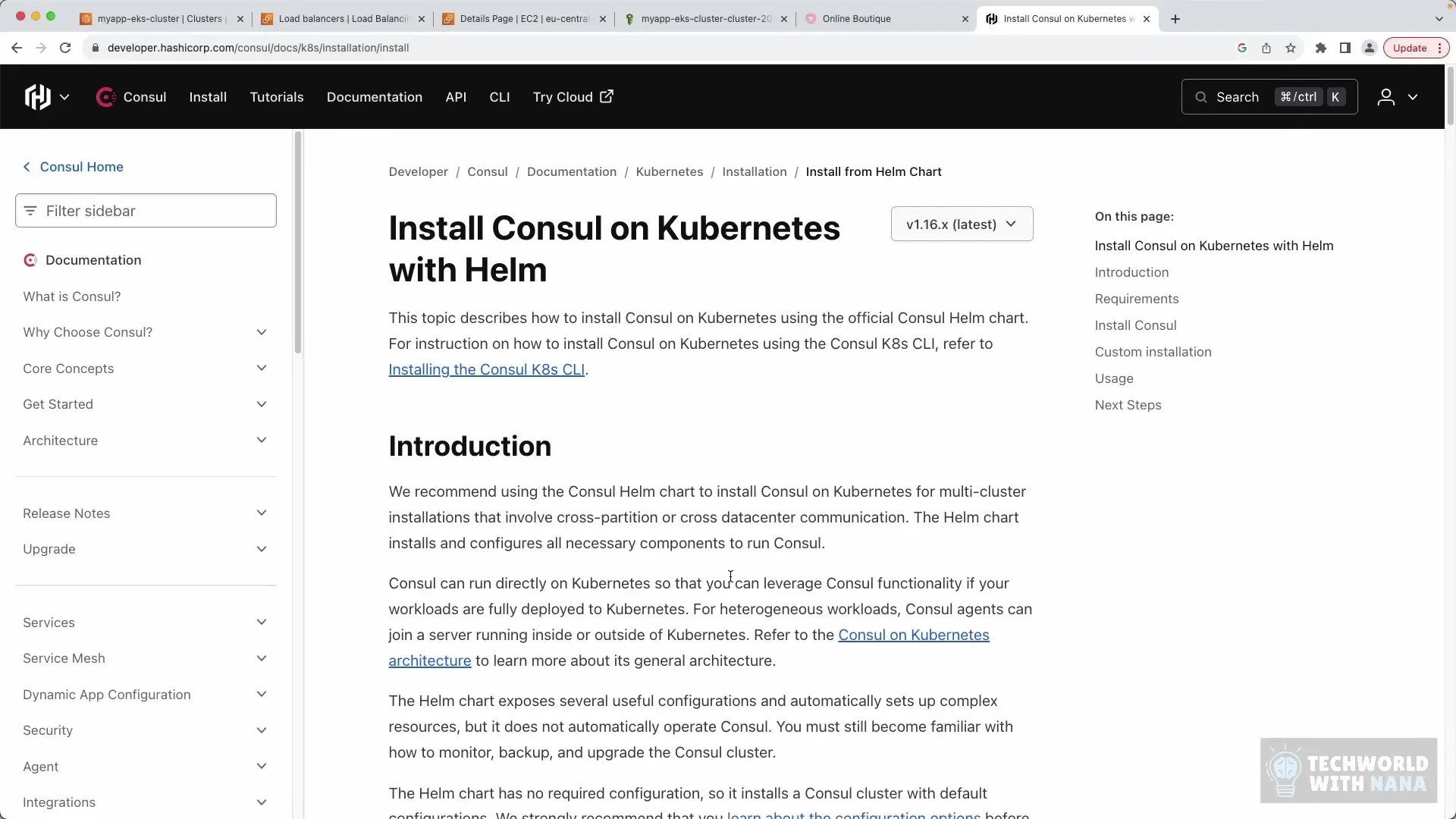The image size is (1456, 819).
Task: Click the HashiCorp logo icon
Action: click(37, 97)
